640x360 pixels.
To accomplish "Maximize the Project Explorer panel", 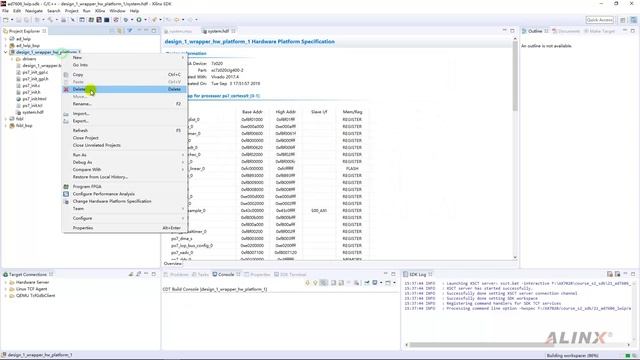I will pos(154,31).
